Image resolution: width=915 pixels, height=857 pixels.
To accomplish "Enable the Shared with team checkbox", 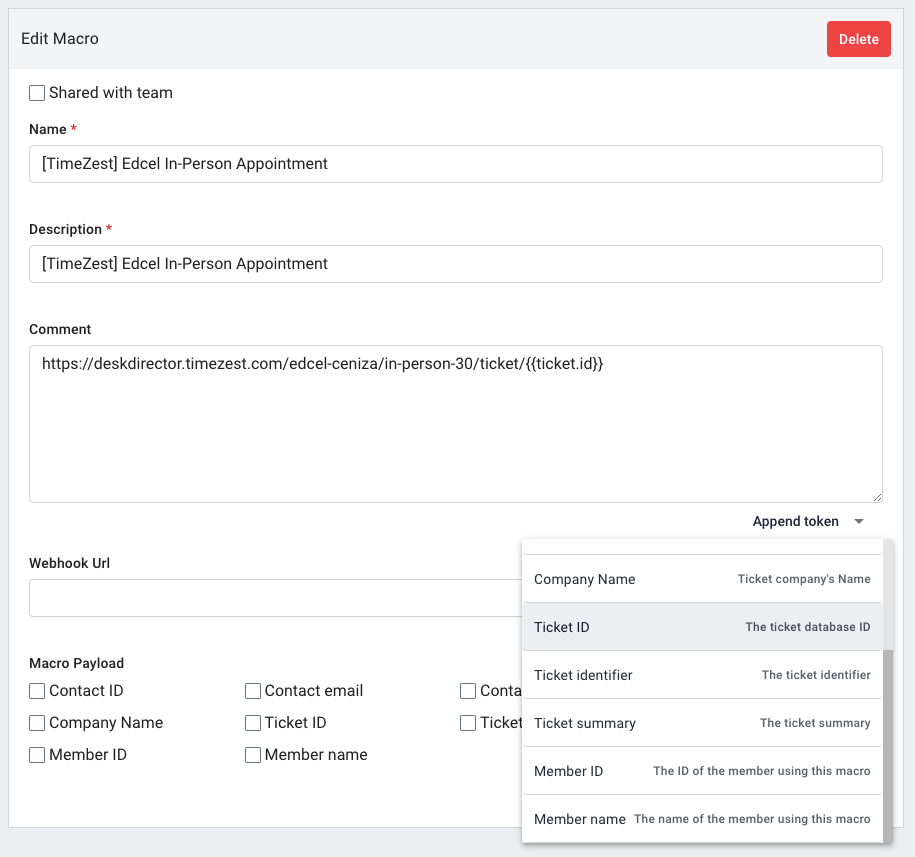I will click(37, 93).
